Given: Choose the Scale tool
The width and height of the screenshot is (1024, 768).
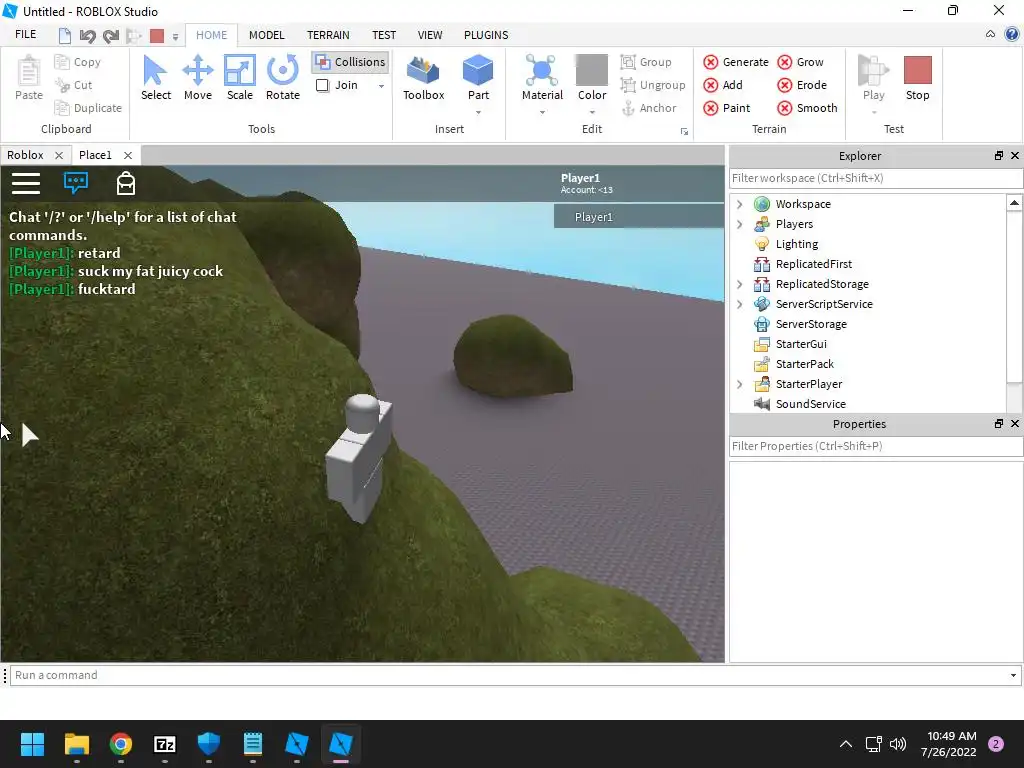Looking at the screenshot, I should [x=240, y=77].
